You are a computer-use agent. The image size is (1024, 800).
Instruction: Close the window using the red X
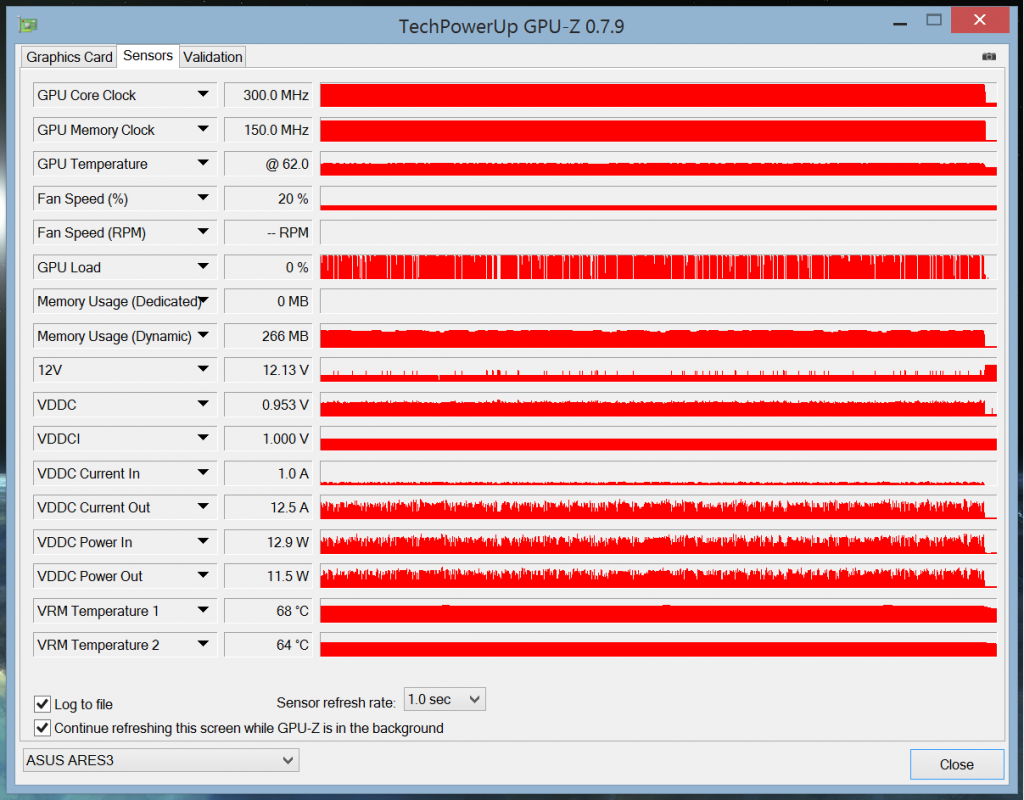point(980,20)
